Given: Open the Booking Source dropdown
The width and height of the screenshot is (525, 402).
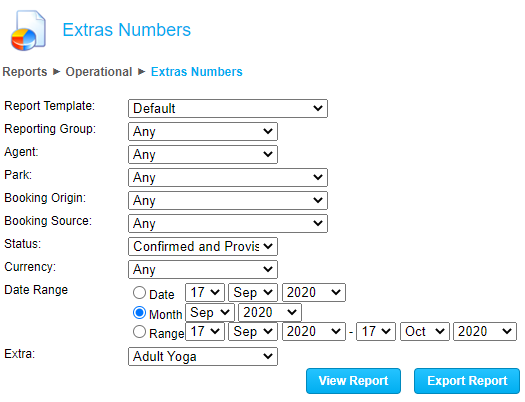Looking at the screenshot, I should click(228, 223).
